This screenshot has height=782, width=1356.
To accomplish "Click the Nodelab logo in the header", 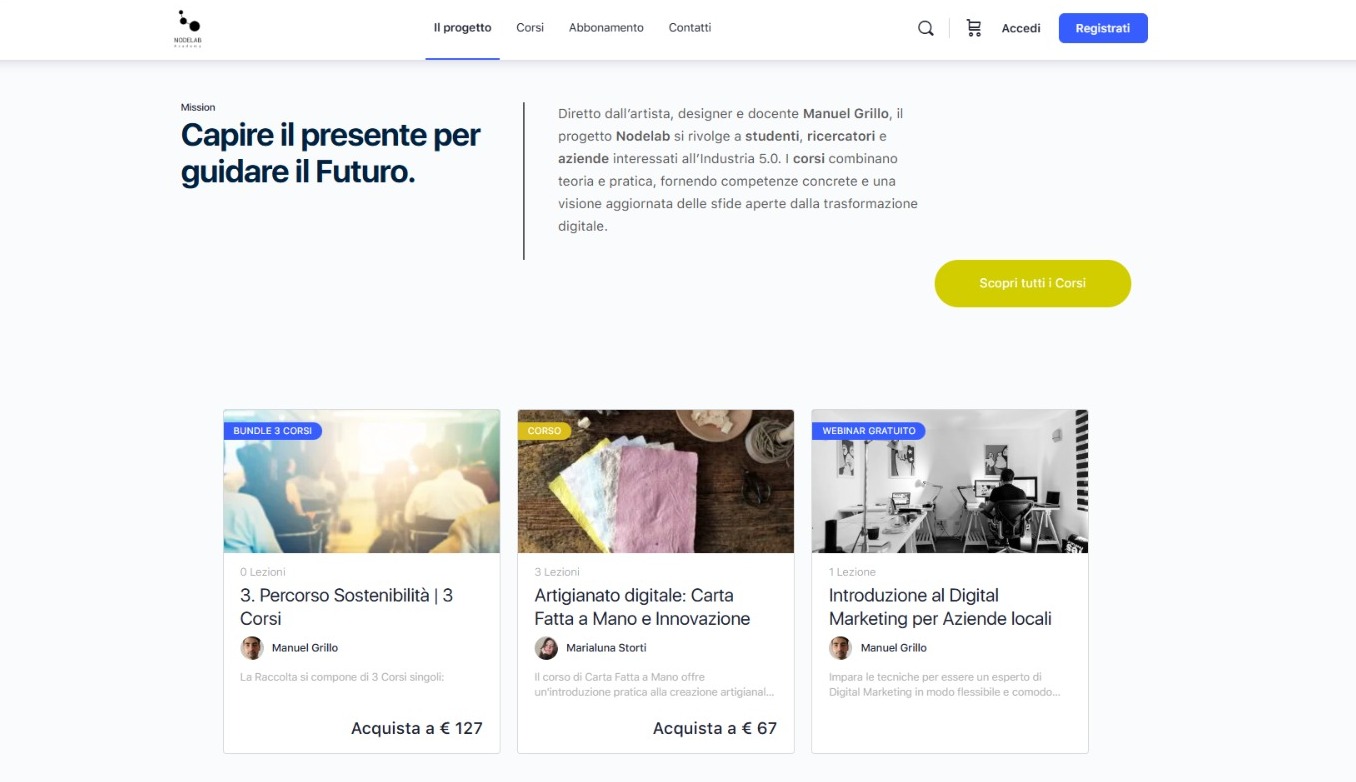I will coord(187,28).
